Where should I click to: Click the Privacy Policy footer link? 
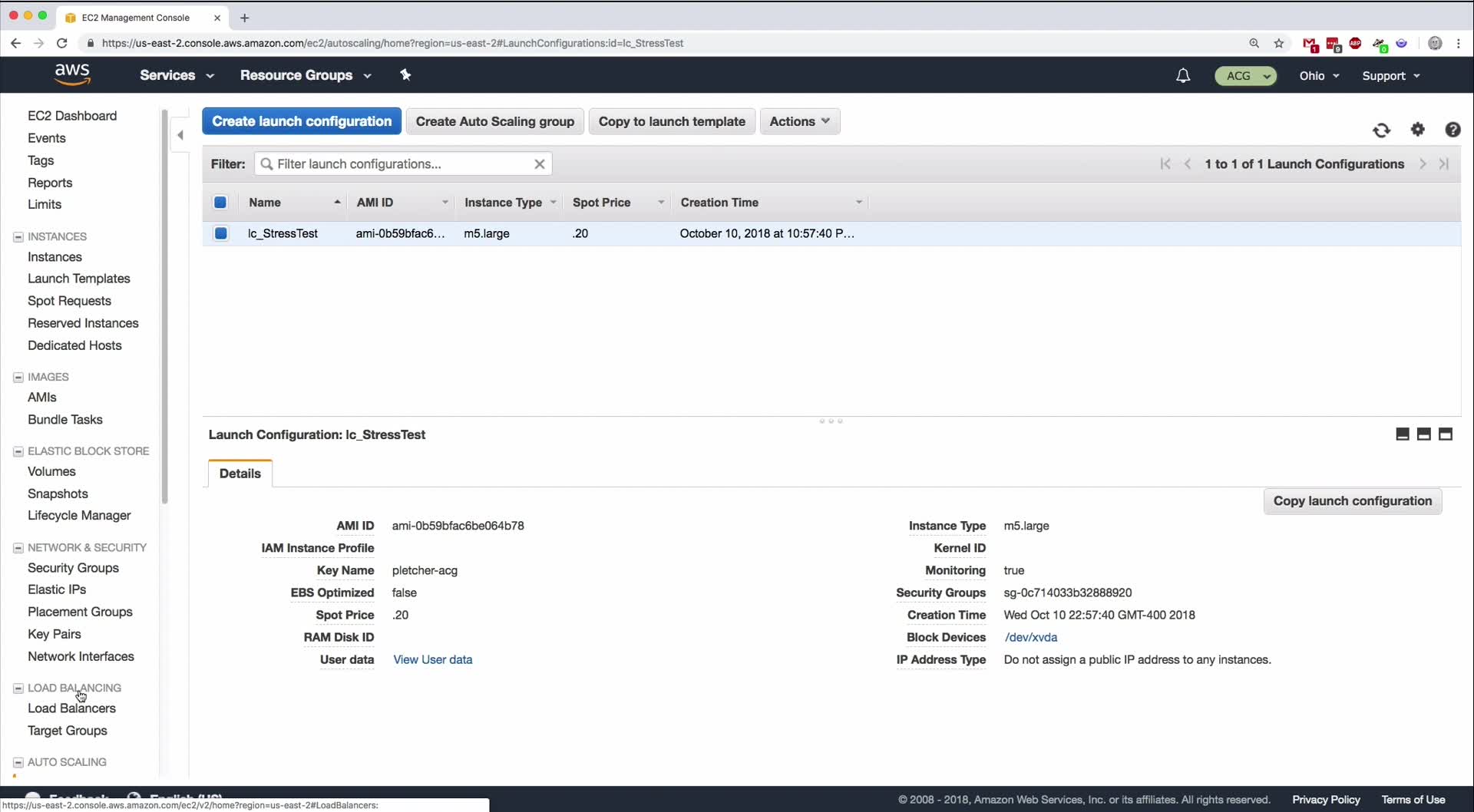[1326, 800]
